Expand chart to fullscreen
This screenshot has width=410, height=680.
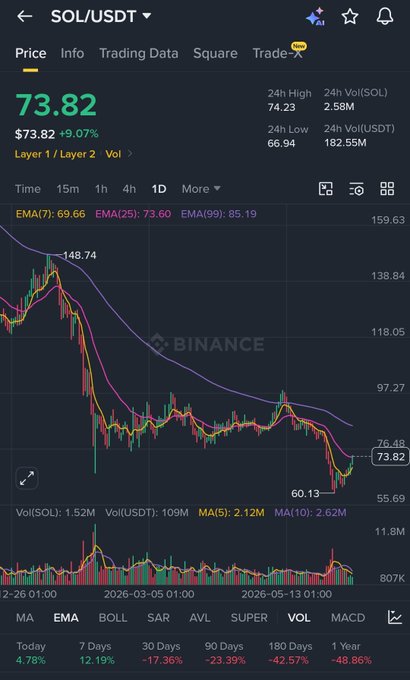pyautogui.click(x=27, y=478)
